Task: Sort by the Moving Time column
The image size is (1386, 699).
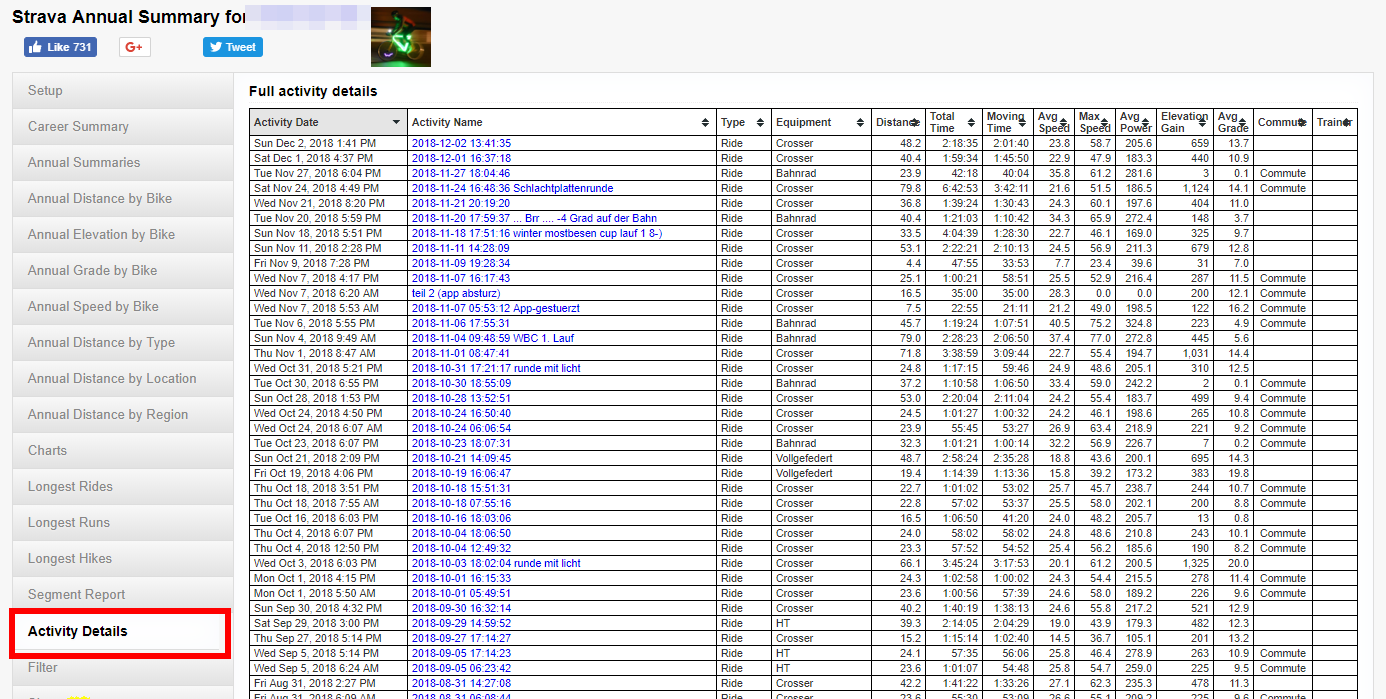Action: coord(1007,122)
